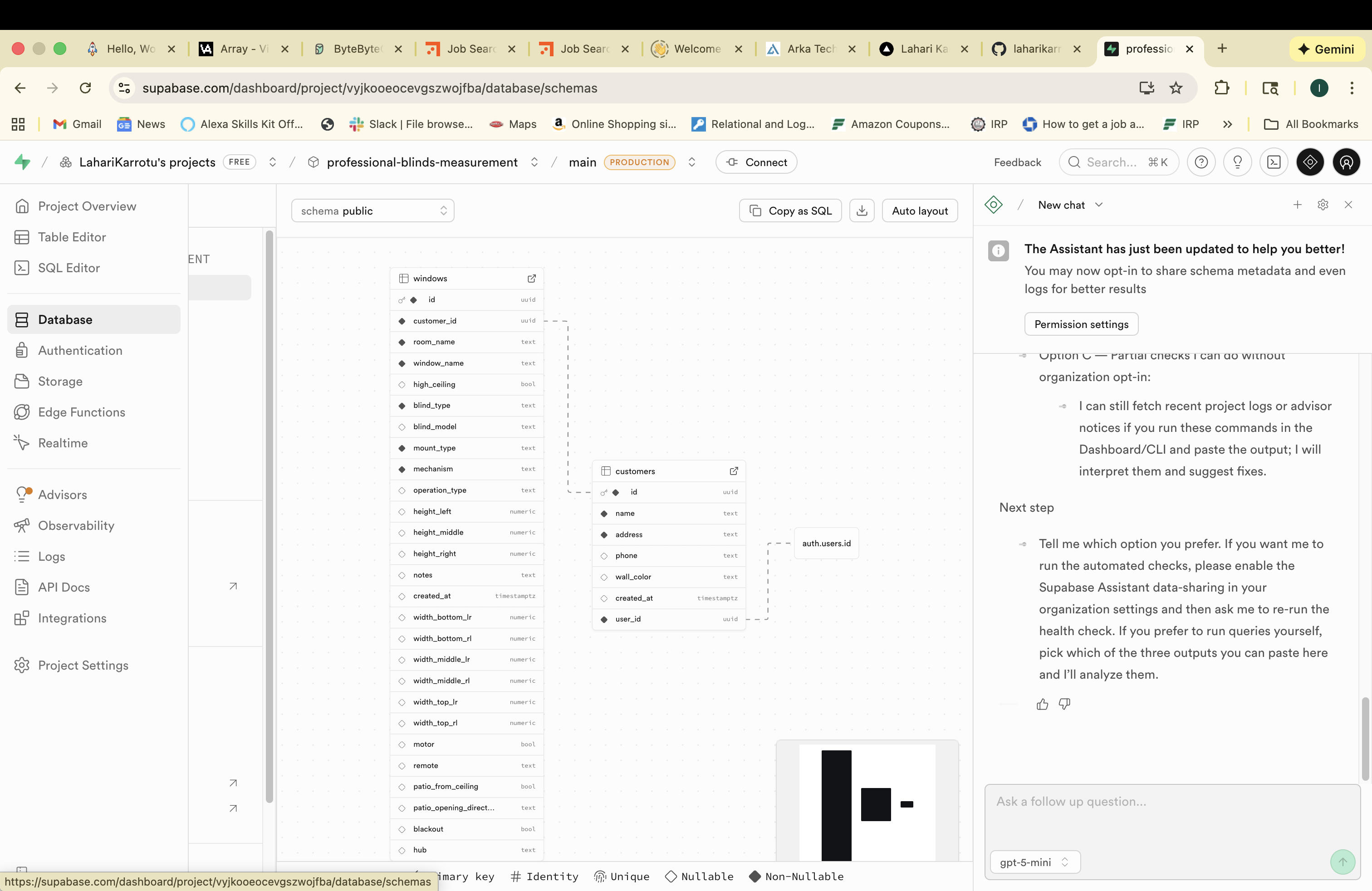Give a thumbs down to the assistant response
This screenshot has width=1372, height=891.
click(x=1064, y=704)
